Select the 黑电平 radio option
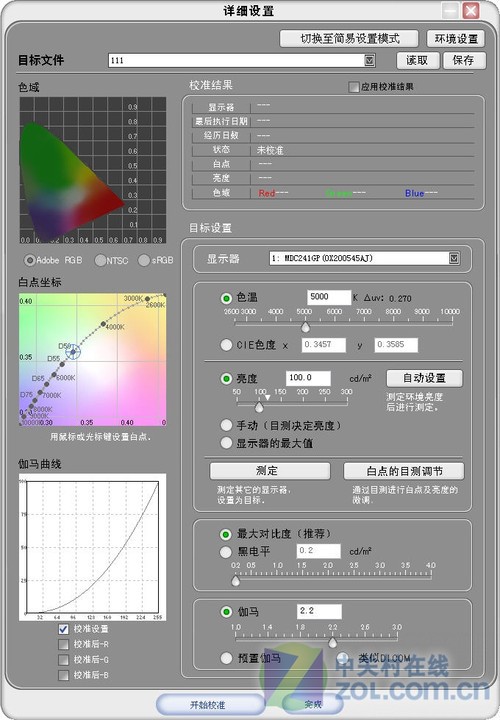 click(x=225, y=551)
